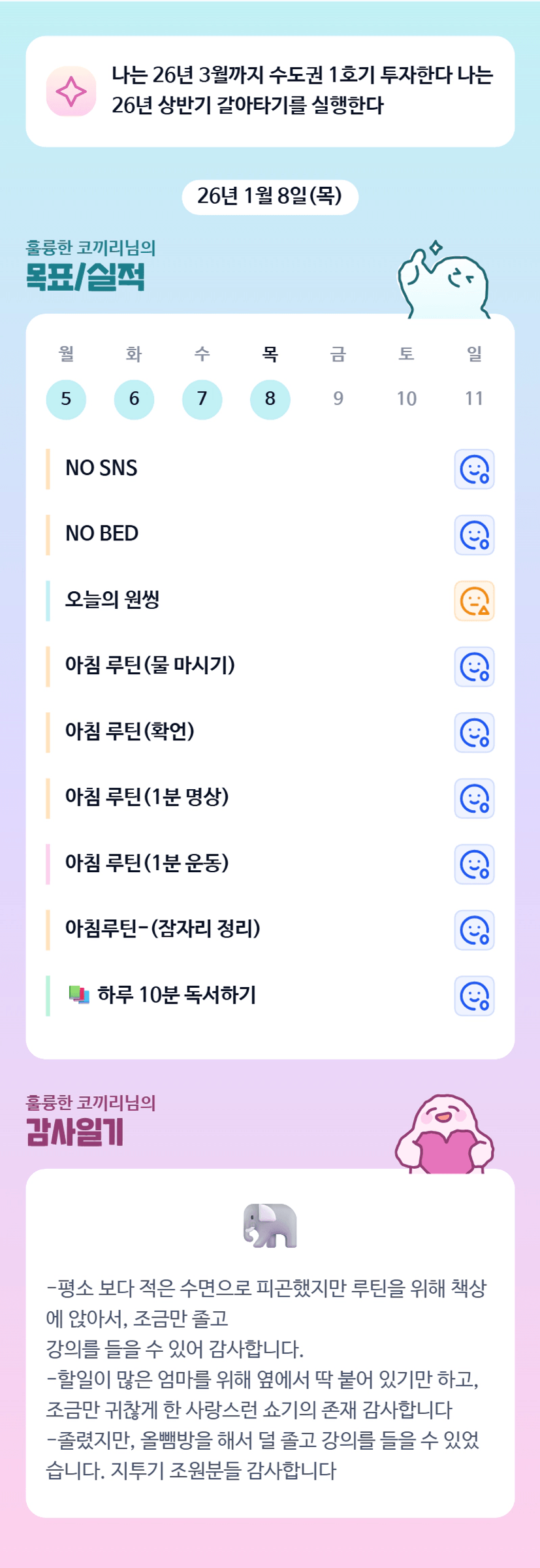Select Saturday the 10th in the week row

tap(406, 399)
